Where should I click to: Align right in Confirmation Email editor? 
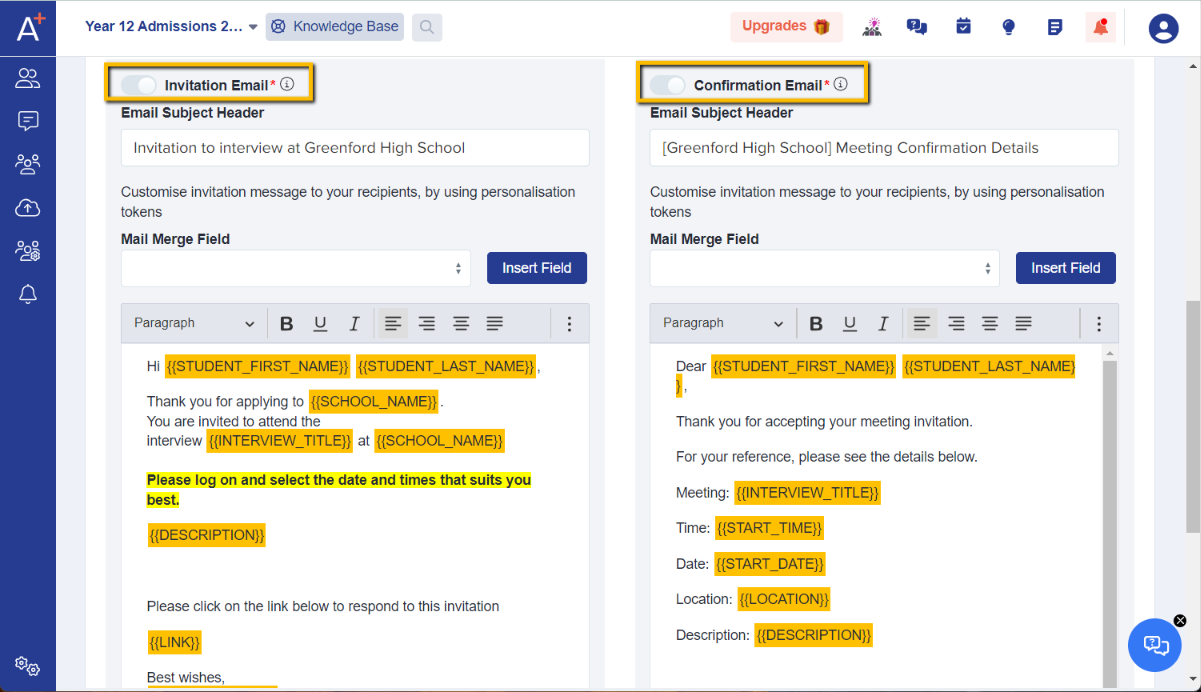956,324
